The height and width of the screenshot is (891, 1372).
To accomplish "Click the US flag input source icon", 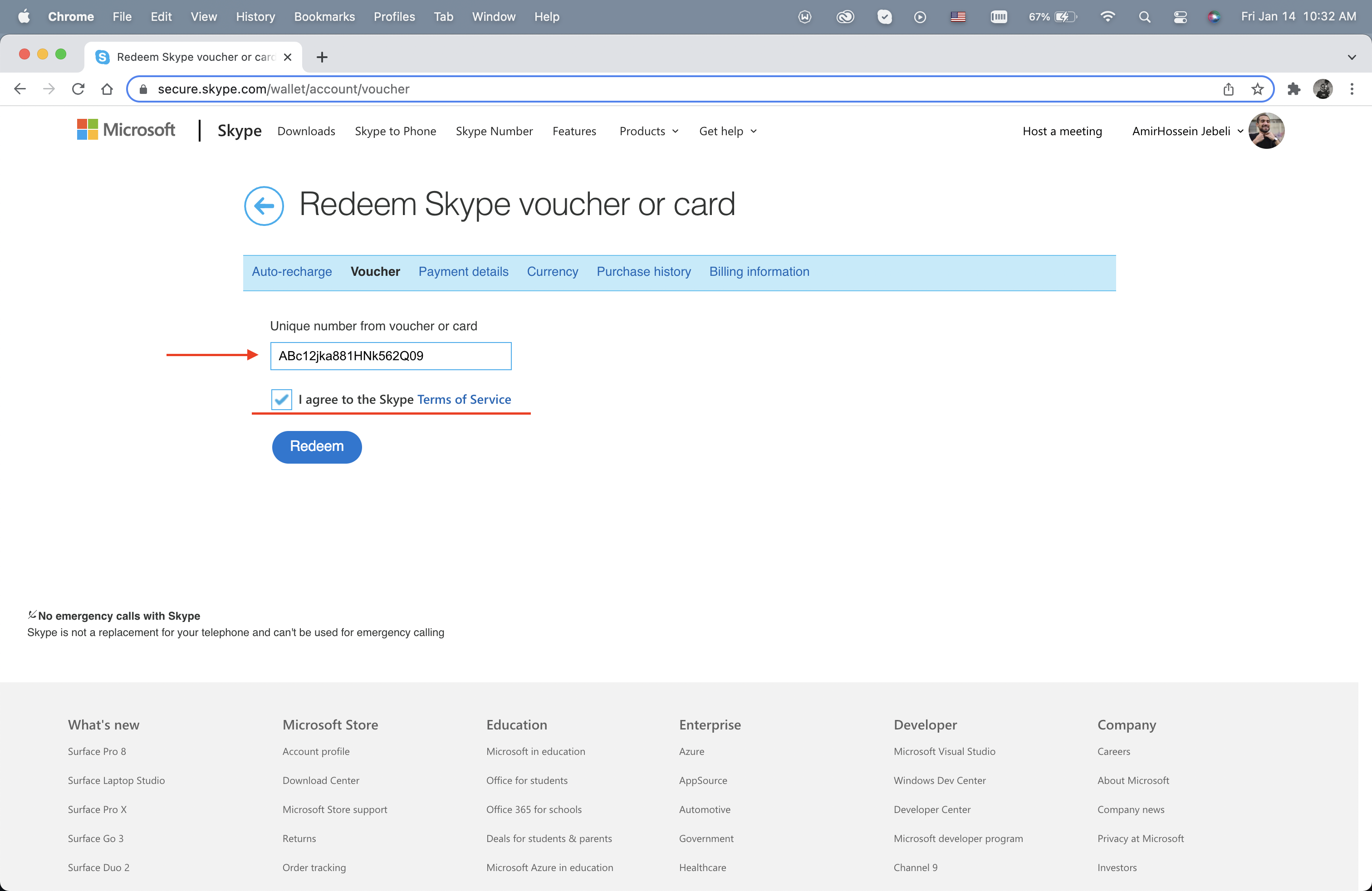I will [x=958, y=17].
